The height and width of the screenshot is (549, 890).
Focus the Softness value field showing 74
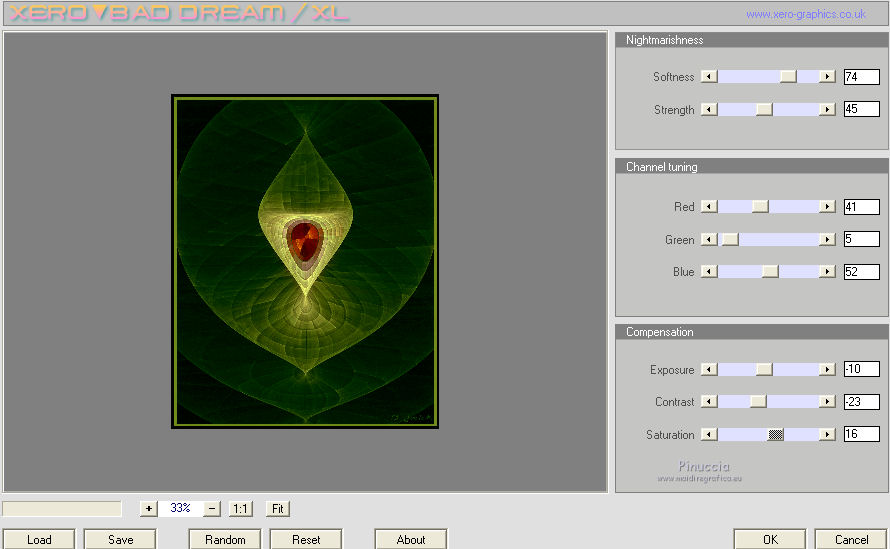tap(862, 77)
